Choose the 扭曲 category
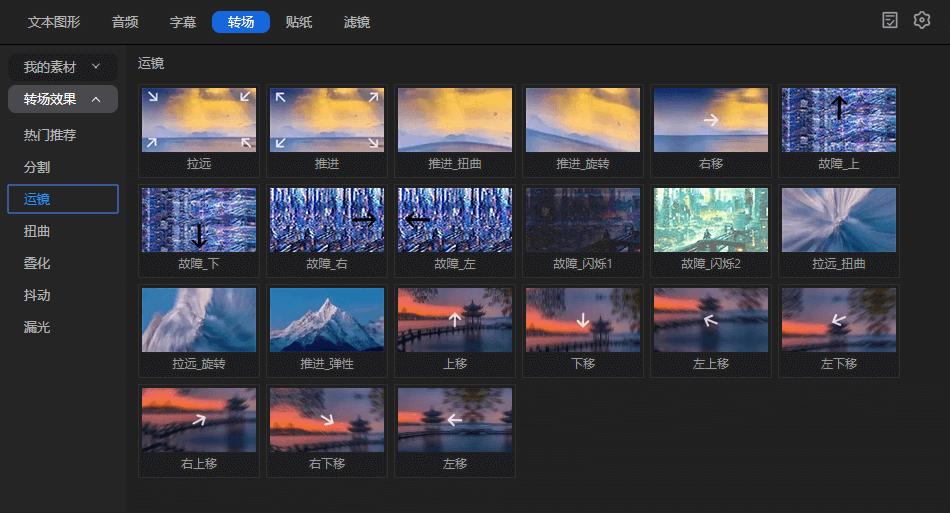 (x=36, y=231)
